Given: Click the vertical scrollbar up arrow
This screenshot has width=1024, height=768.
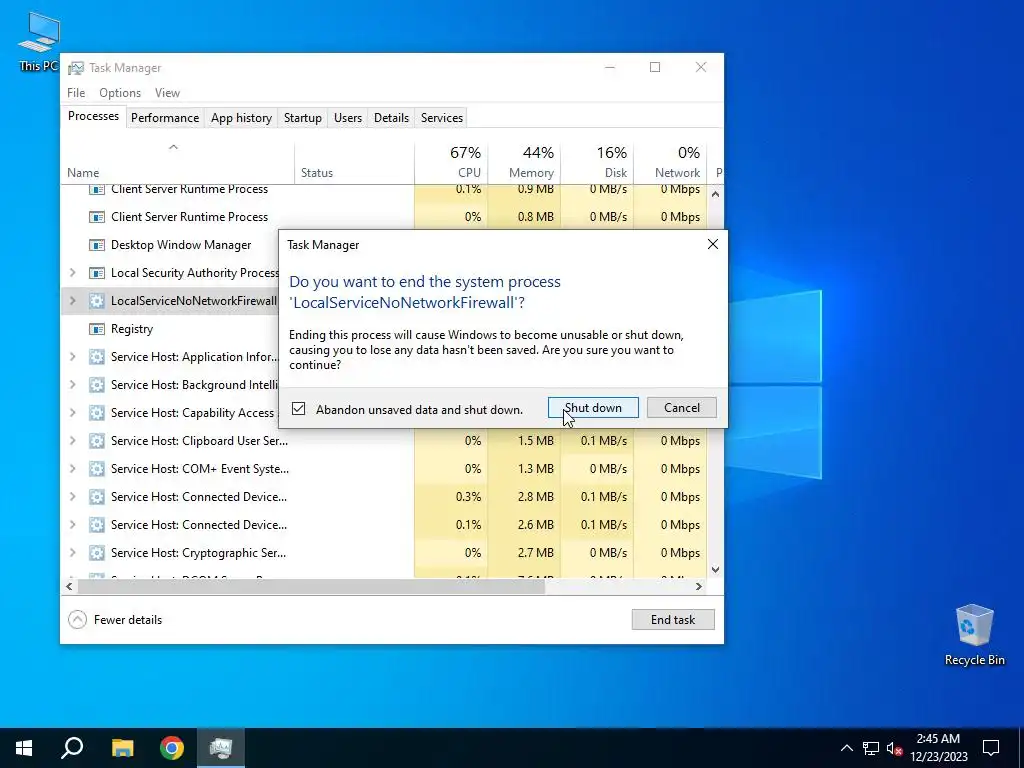Looking at the screenshot, I should [715, 194].
